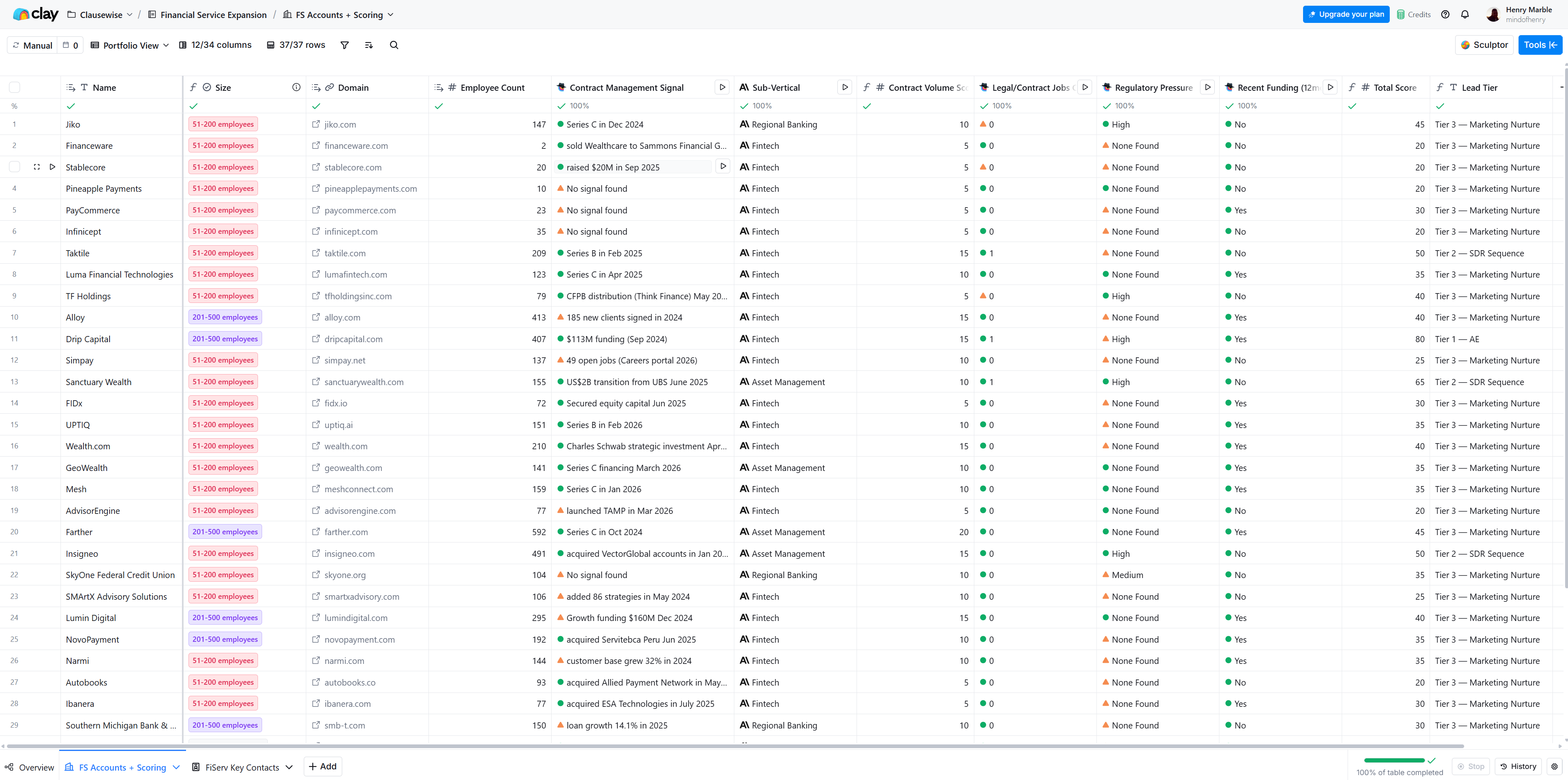The width and height of the screenshot is (1568, 780).
Task: Select the FS Accounts + Scoring bottom tab
Action: click(122, 767)
